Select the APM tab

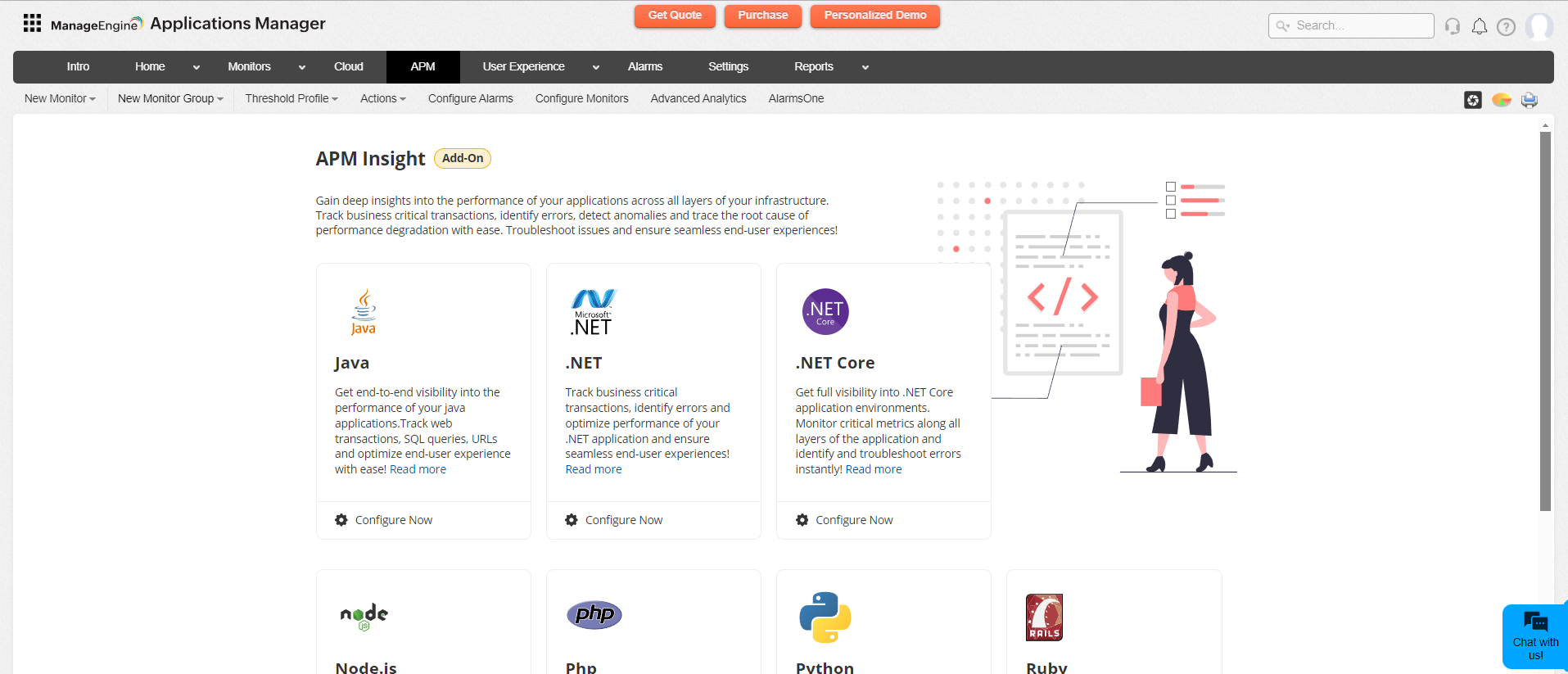423,67
